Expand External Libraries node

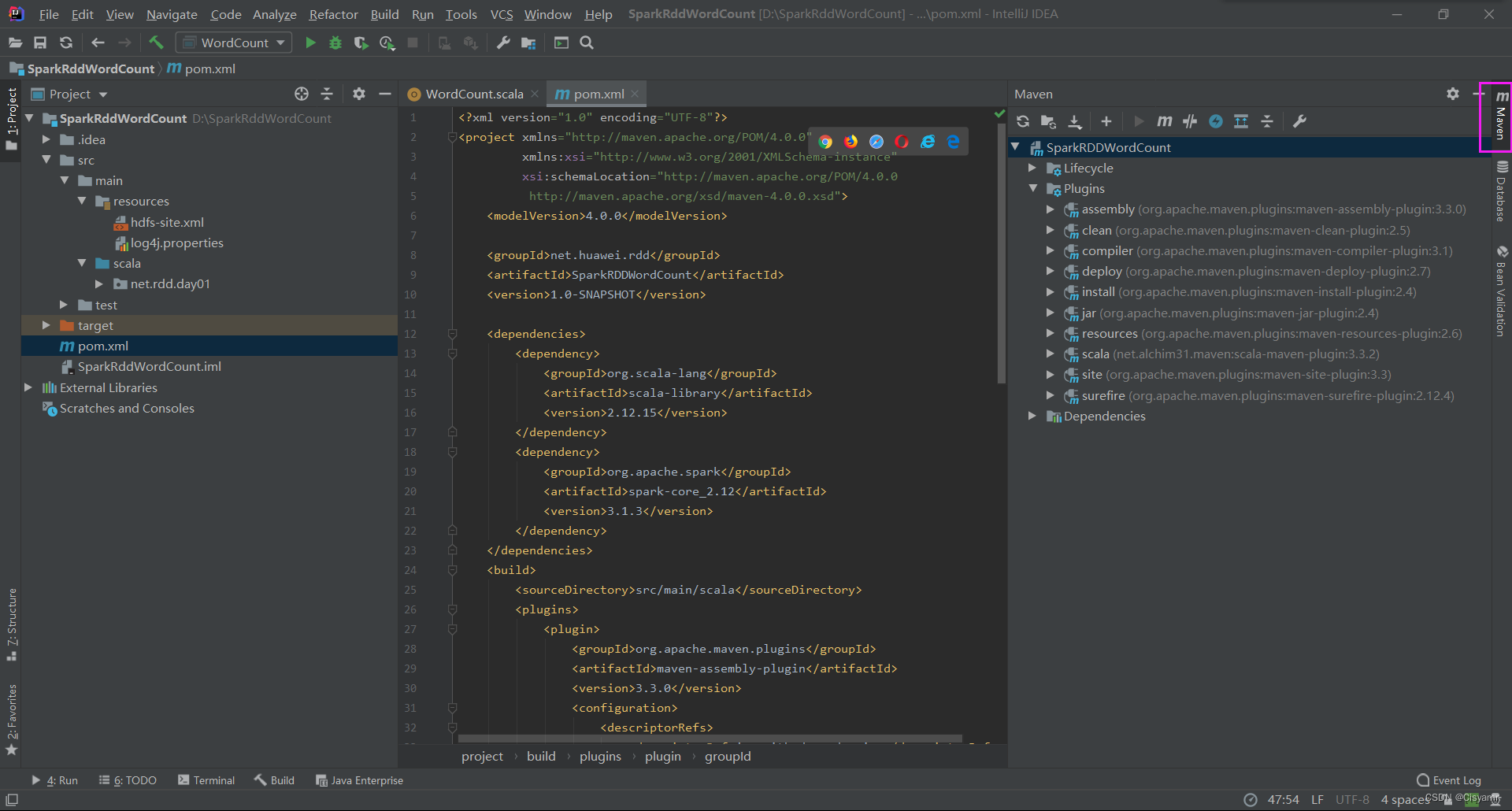click(x=28, y=387)
